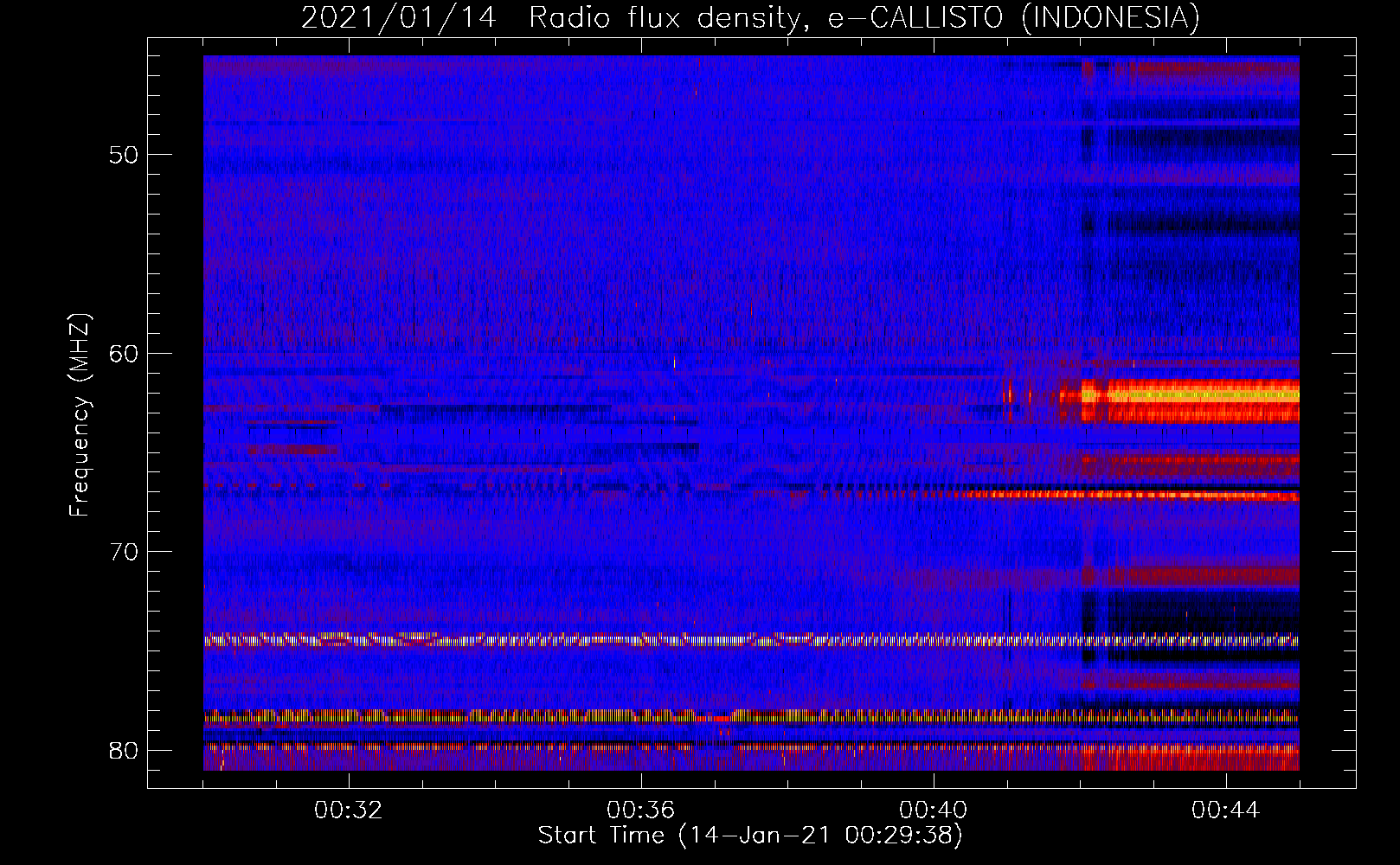Click the 'Frequency (MHZ)' axis label

(80, 415)
